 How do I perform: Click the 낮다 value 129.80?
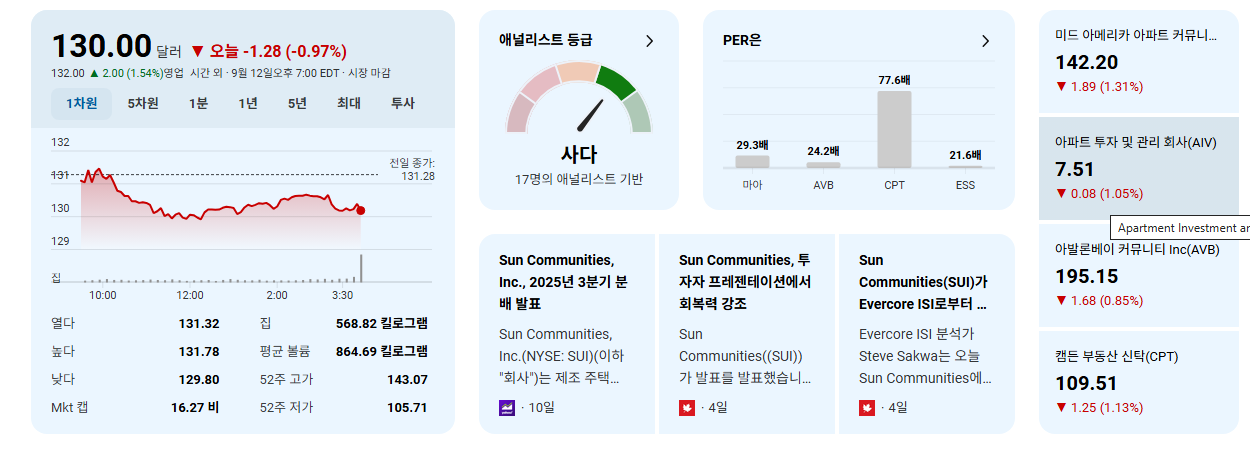(x=199, y=379)
